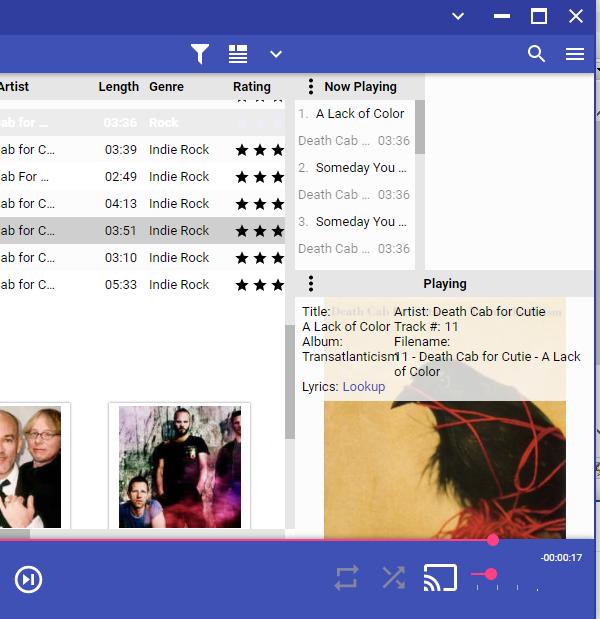Open the Playing panel three-dot menu
Screen dimensions: 600x619
click(x=311, y=284)
